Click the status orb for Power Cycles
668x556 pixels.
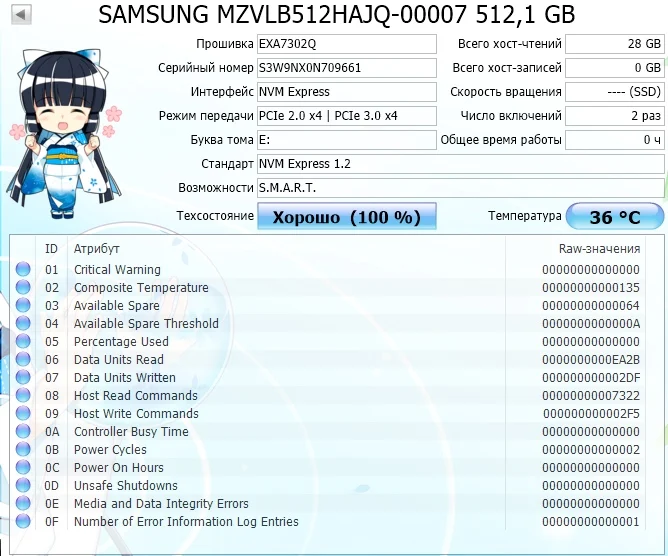click(23, 449)
